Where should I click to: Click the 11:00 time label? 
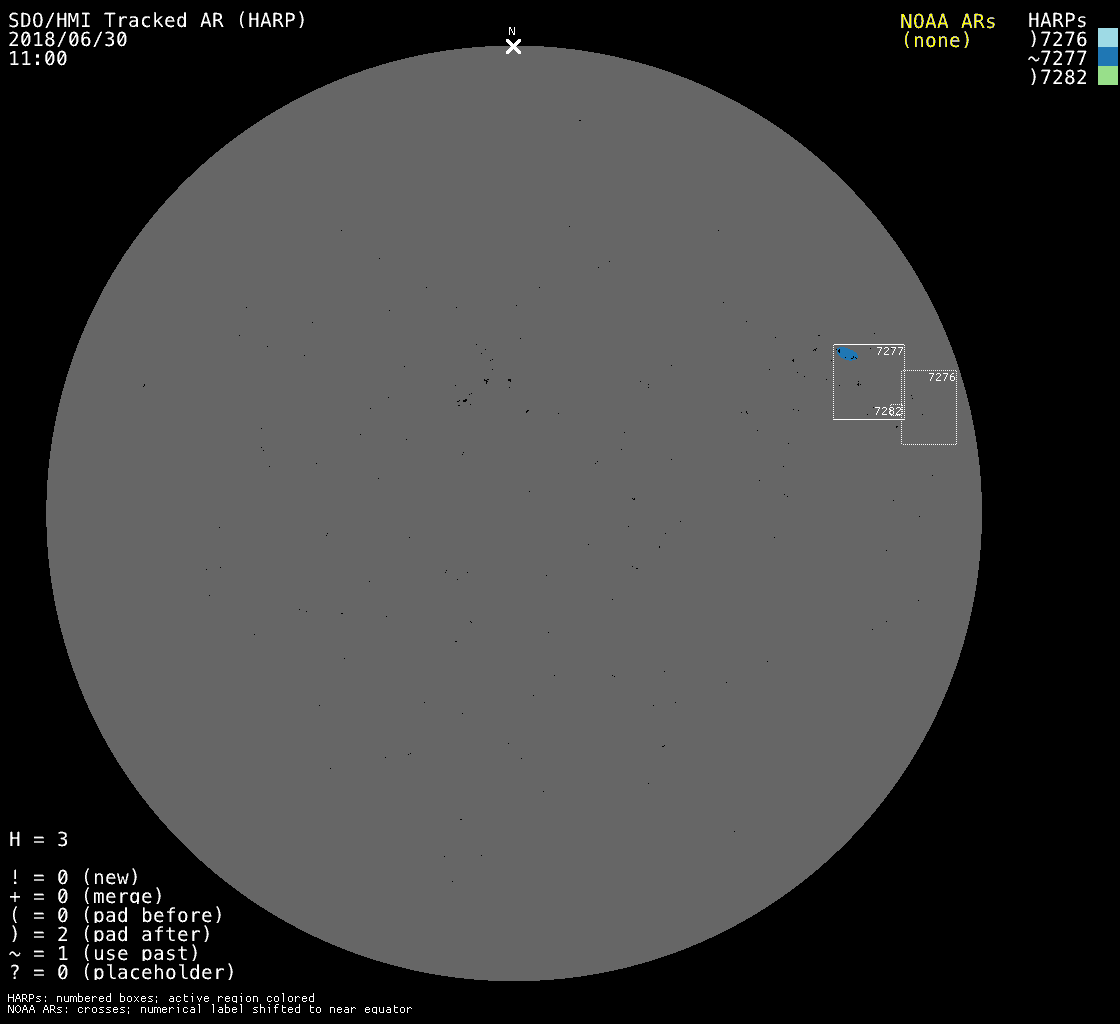tap(38, 59)
